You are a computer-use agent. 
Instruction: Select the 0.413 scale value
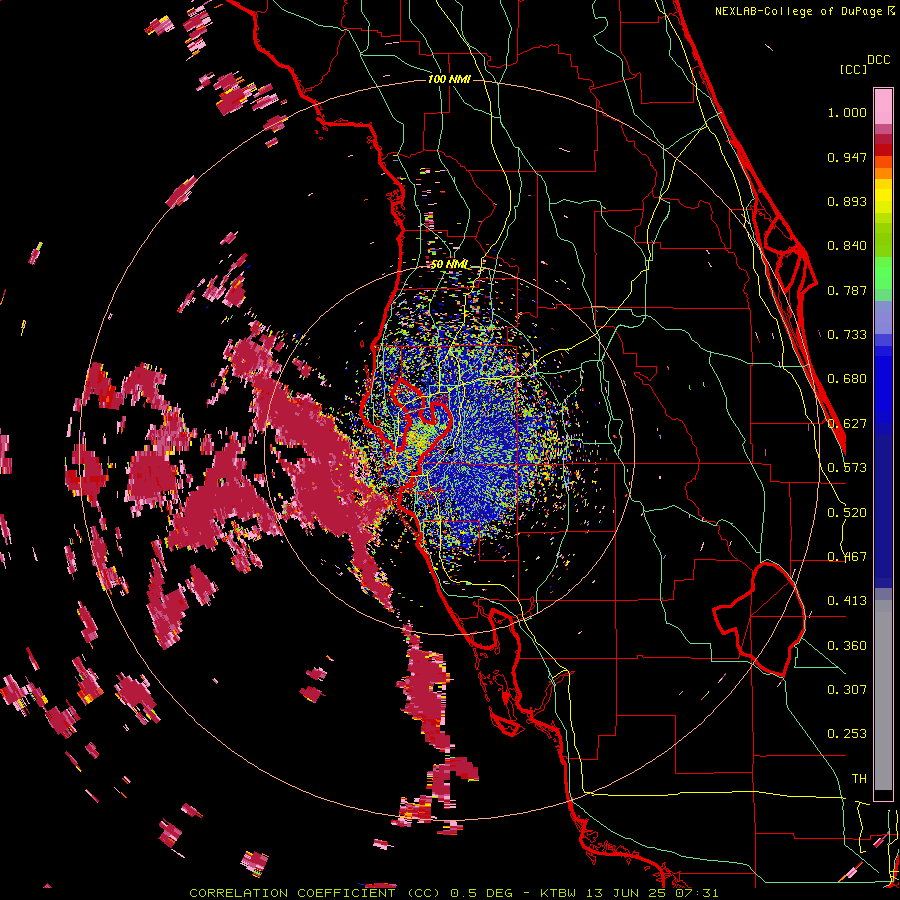coord(847,601)
